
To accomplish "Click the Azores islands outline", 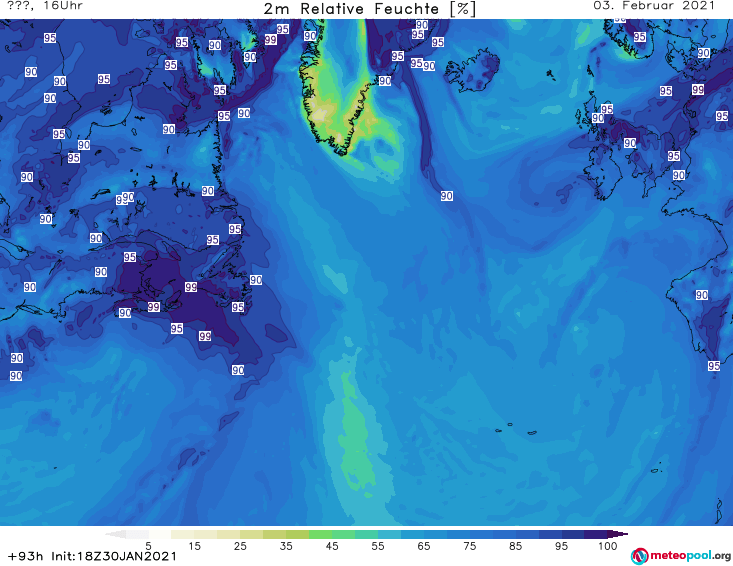I will (517, 429).
